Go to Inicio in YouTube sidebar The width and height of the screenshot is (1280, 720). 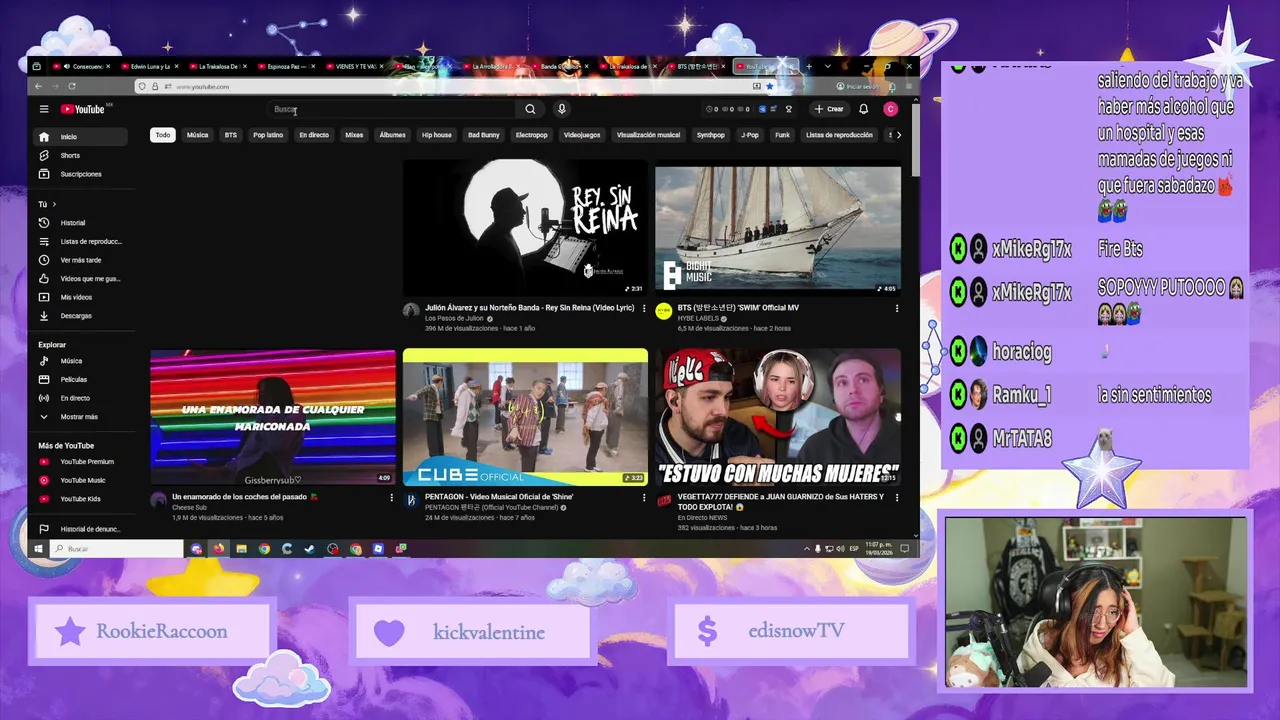pyautogui.click(x=82, y=137)
